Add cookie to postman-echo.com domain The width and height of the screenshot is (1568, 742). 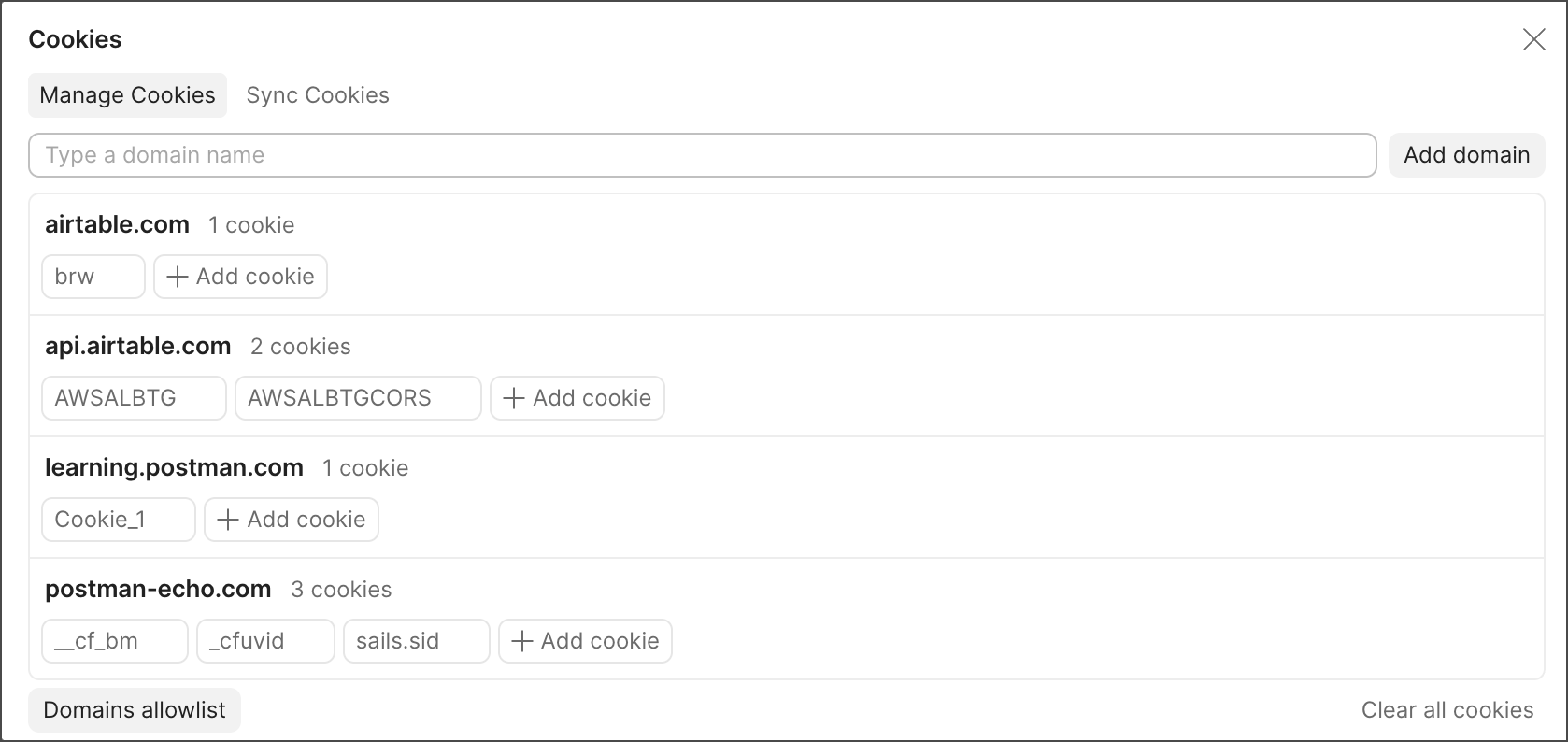click(585, 641)
